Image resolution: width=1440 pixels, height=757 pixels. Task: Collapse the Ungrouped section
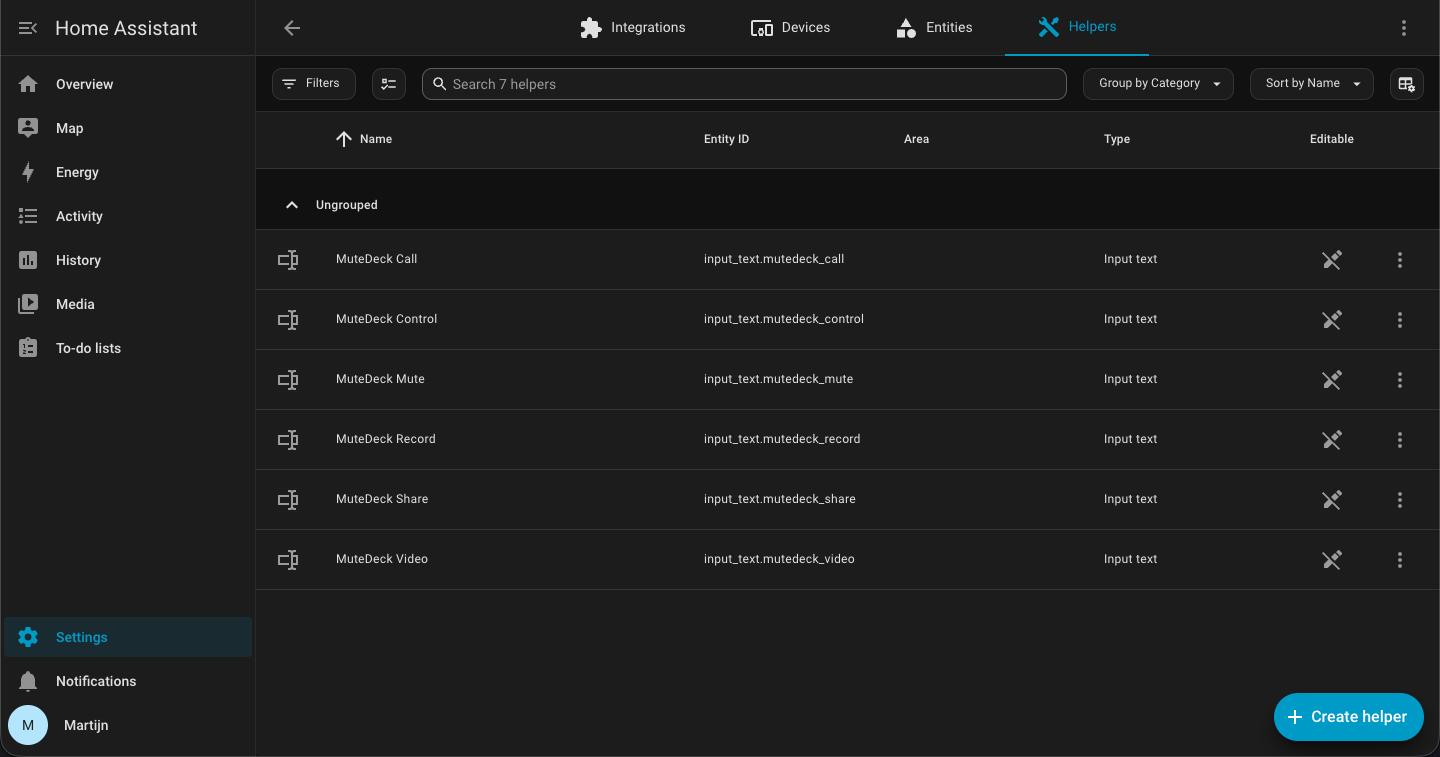point(292,205)
